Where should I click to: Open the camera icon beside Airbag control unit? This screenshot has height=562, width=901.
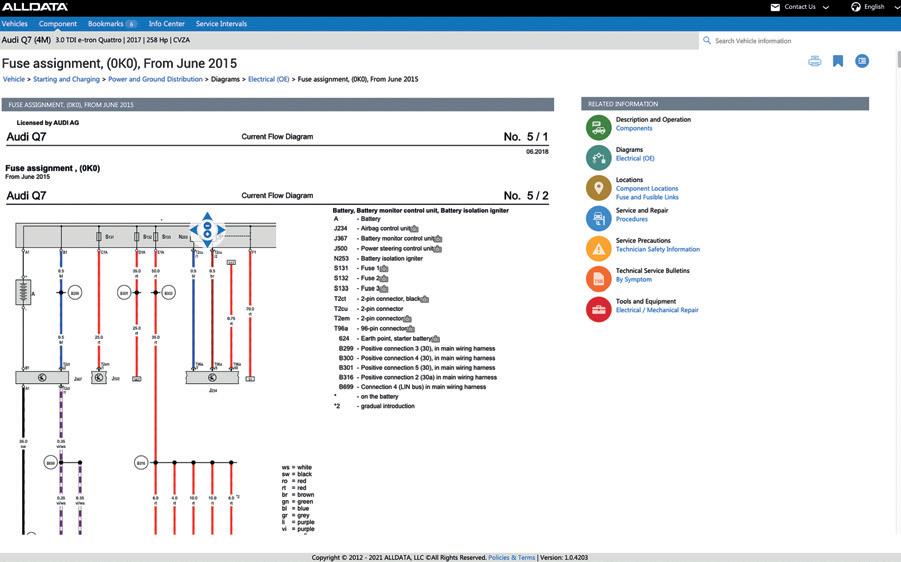(415, 229)
